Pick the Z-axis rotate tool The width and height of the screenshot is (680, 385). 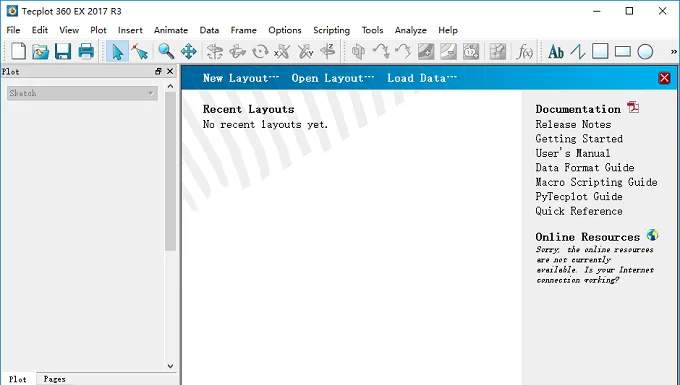(x=328, y=52)
